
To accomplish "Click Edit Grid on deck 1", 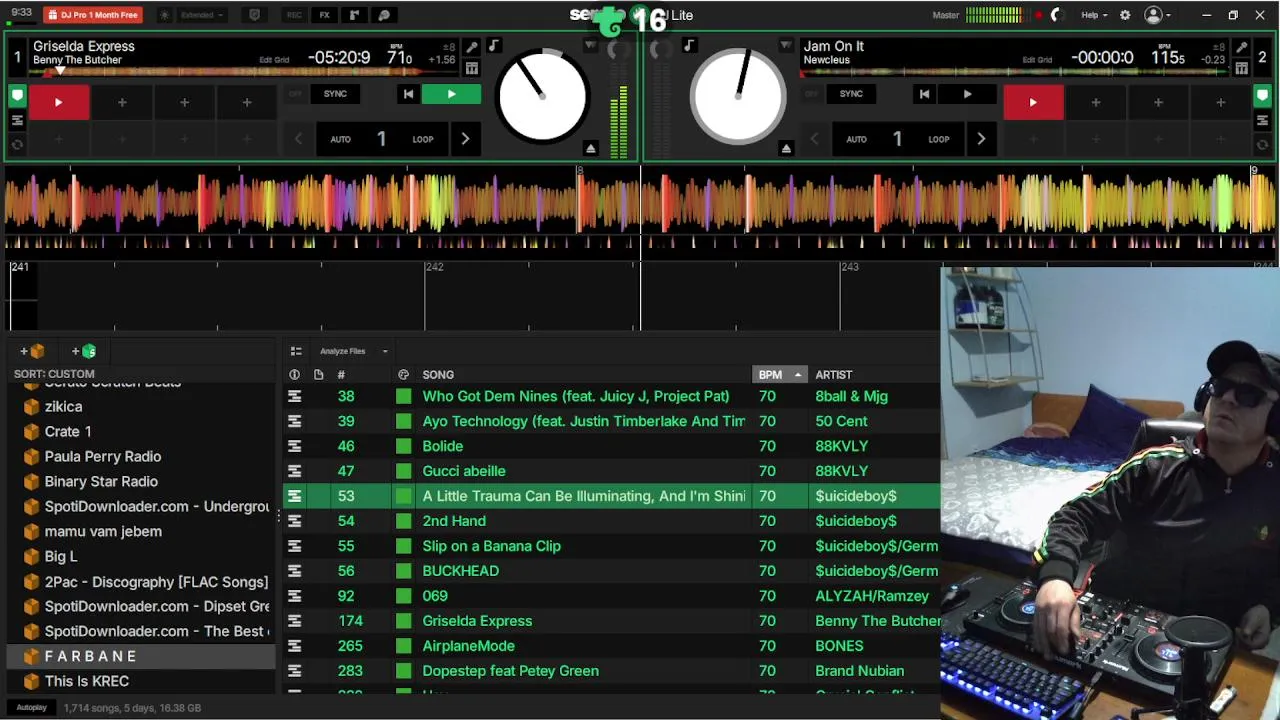I will click(274, 60).
